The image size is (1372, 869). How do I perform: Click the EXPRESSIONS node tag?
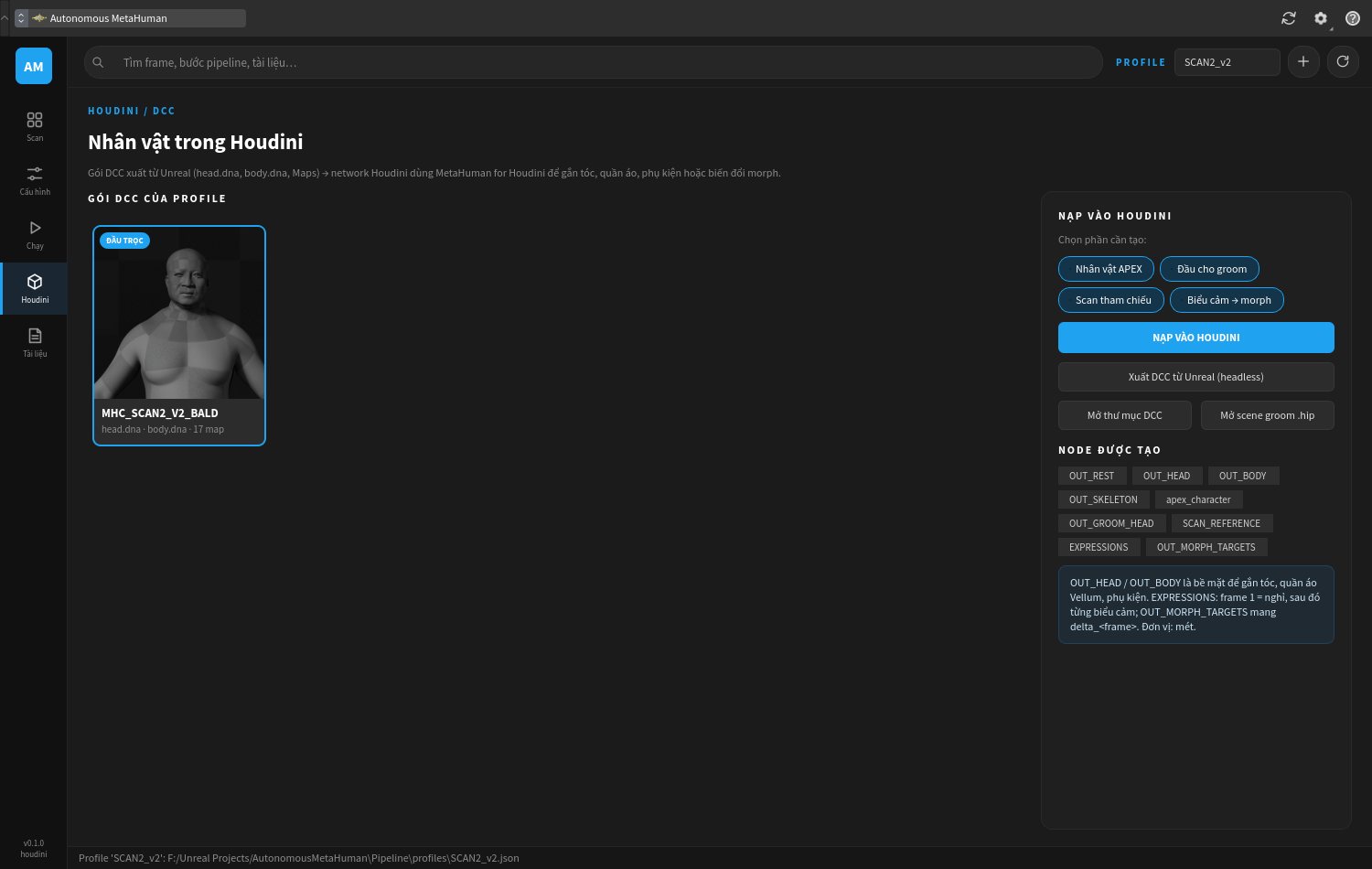tap(1099, 547)
